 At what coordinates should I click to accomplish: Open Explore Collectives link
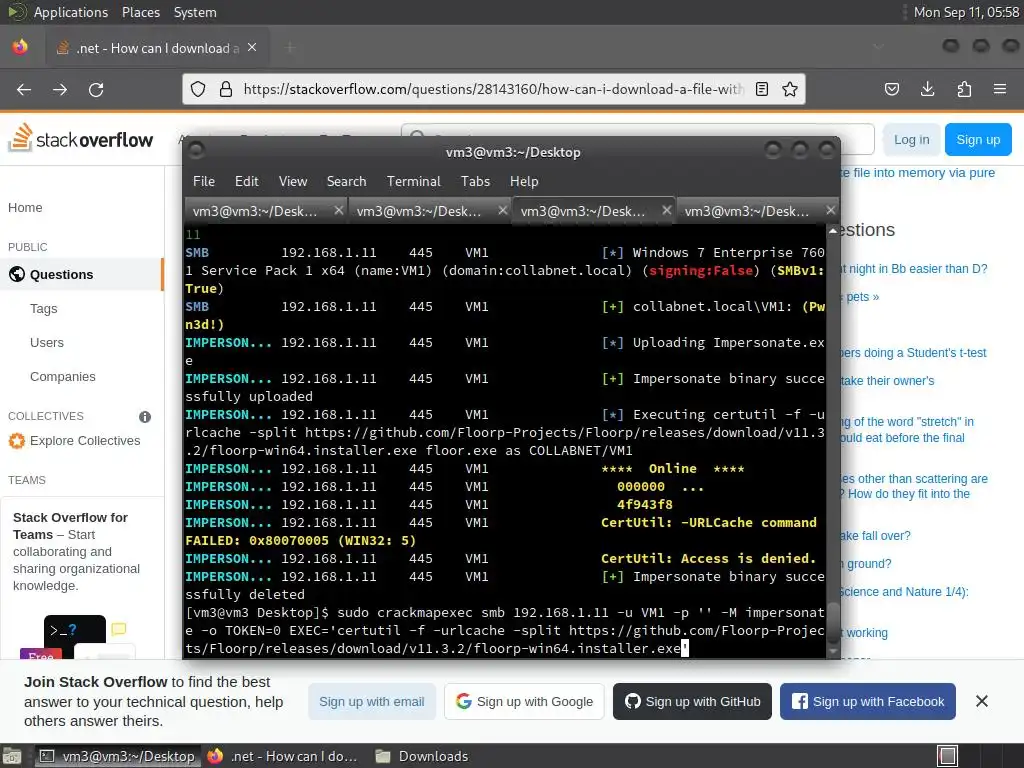[85, 441]
